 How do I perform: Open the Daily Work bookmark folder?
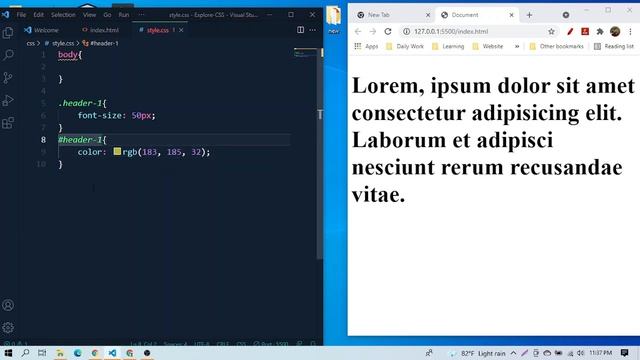coord(405,47)
